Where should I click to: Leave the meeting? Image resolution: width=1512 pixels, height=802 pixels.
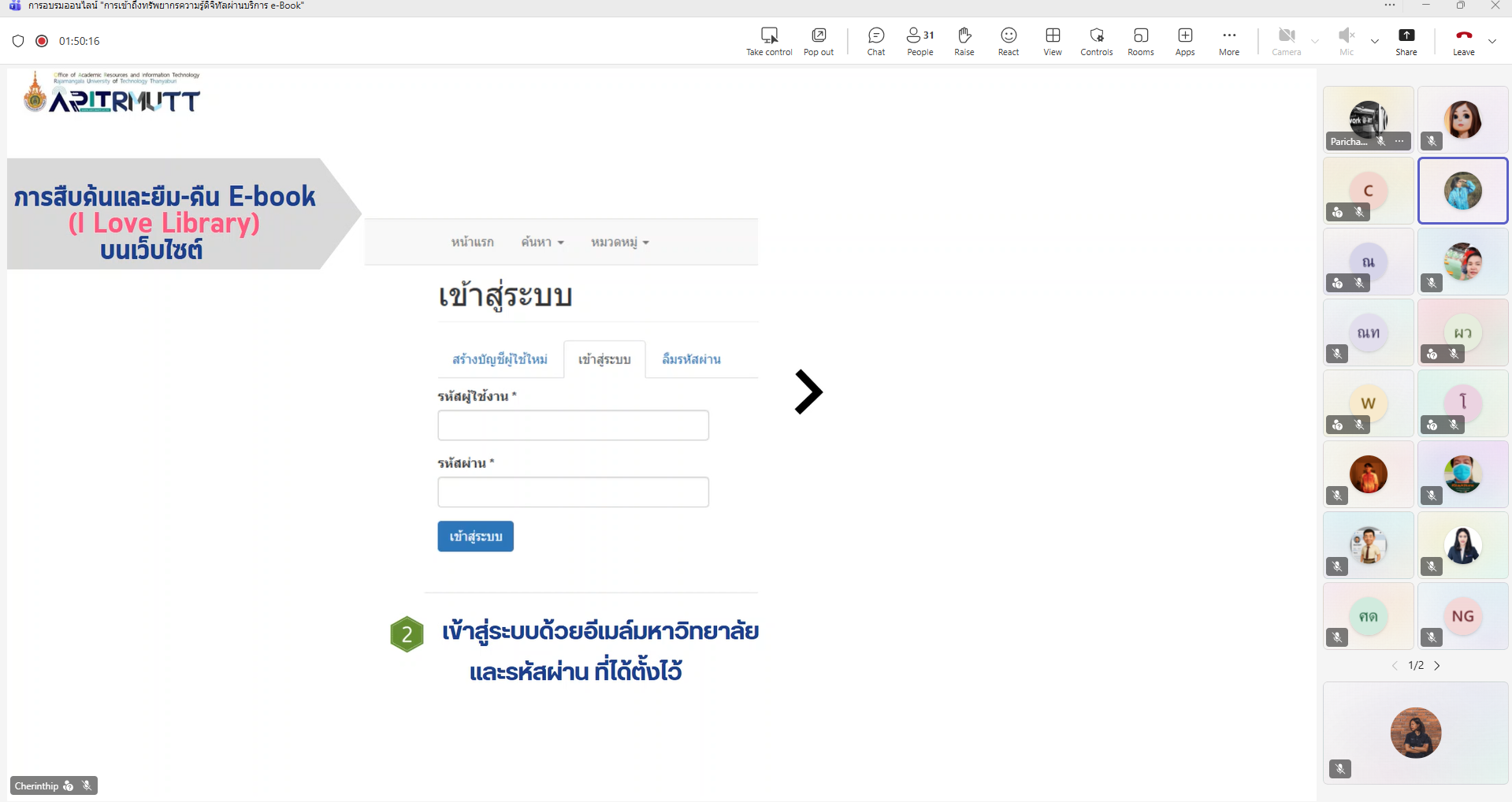1463,41
